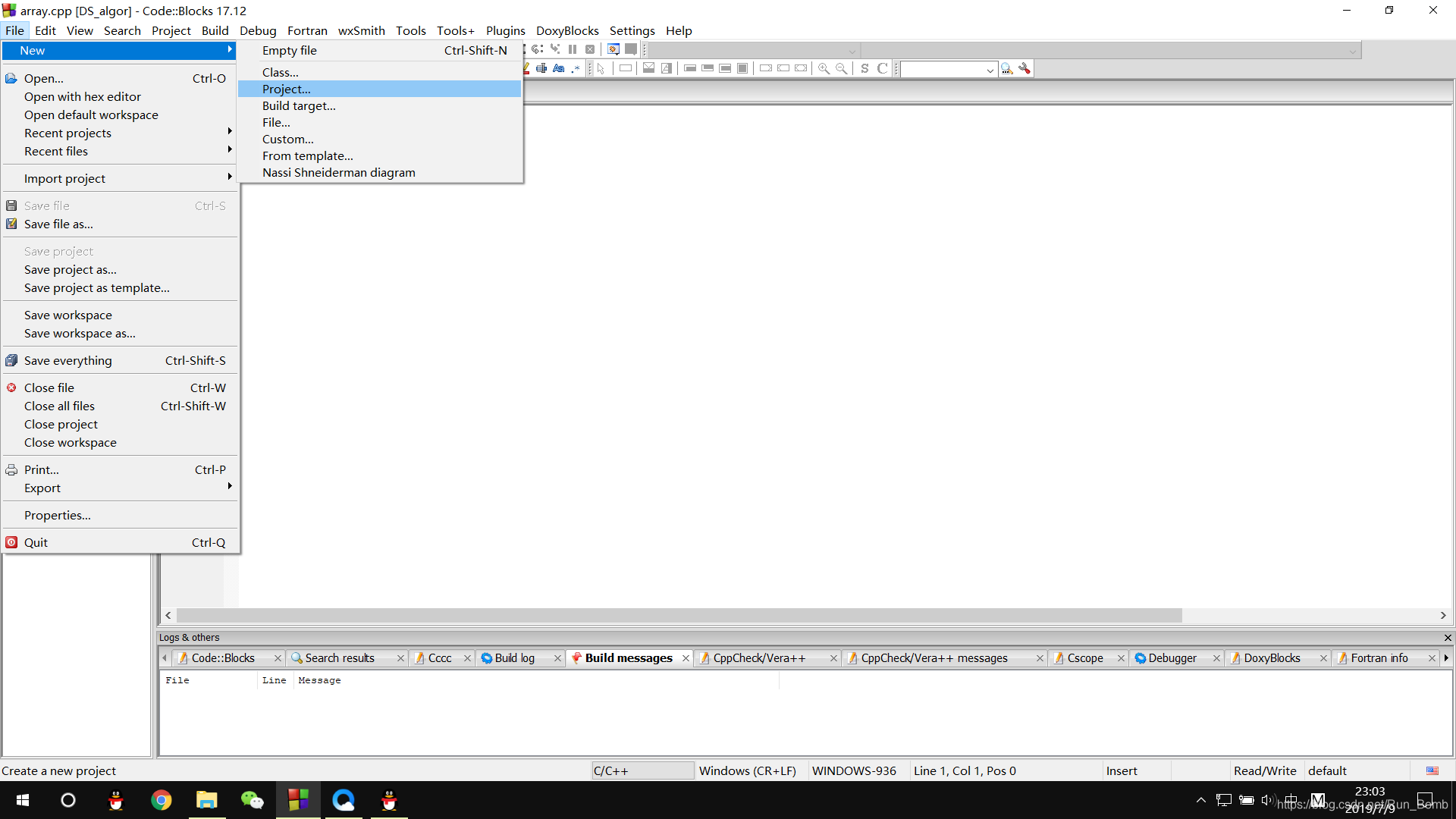This screenshot has width=1456, height=819.
Task: Click the Search results tab
Action: [x=338, y=658]
